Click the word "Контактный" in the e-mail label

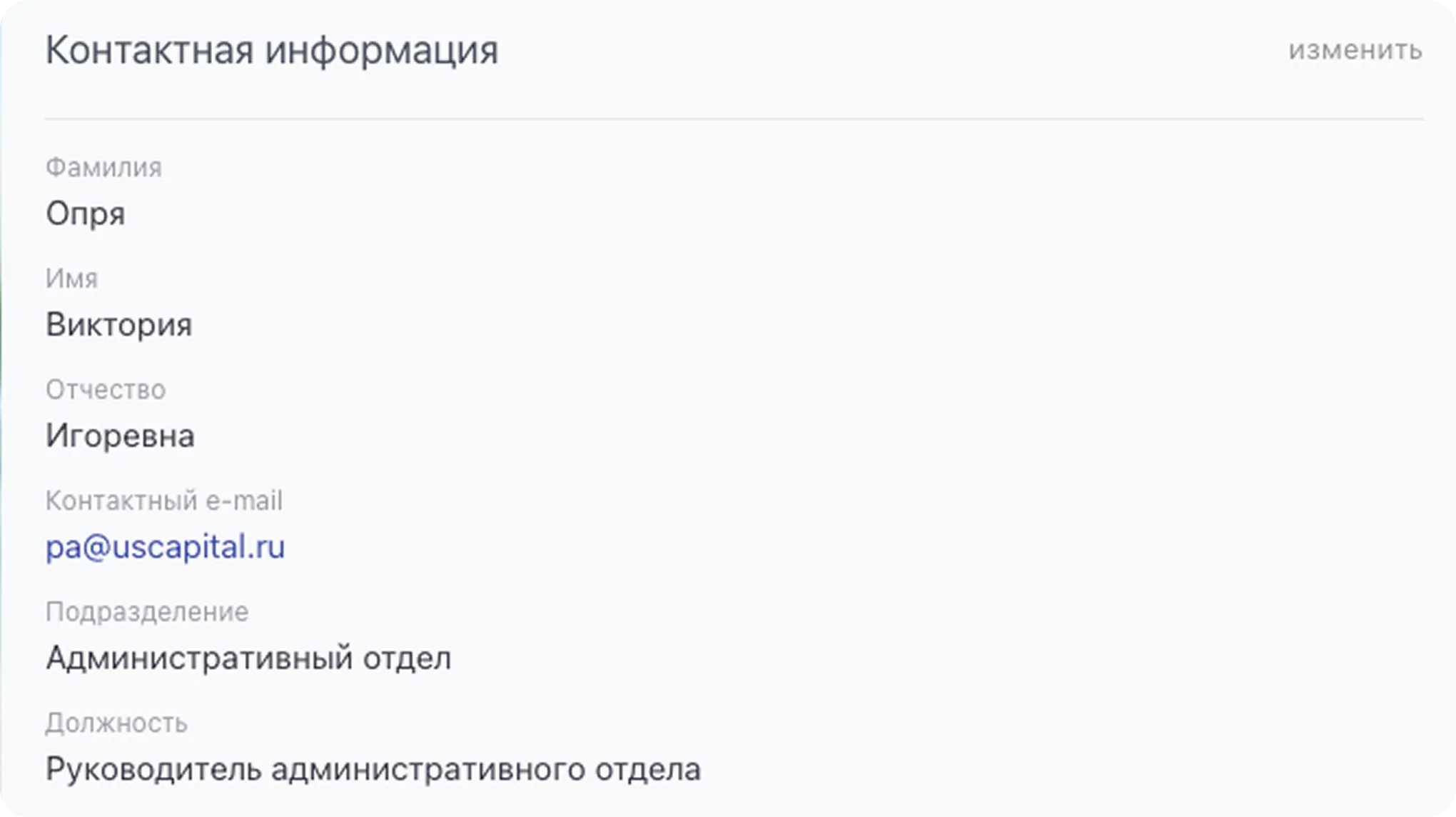click(x=121, y=501)
